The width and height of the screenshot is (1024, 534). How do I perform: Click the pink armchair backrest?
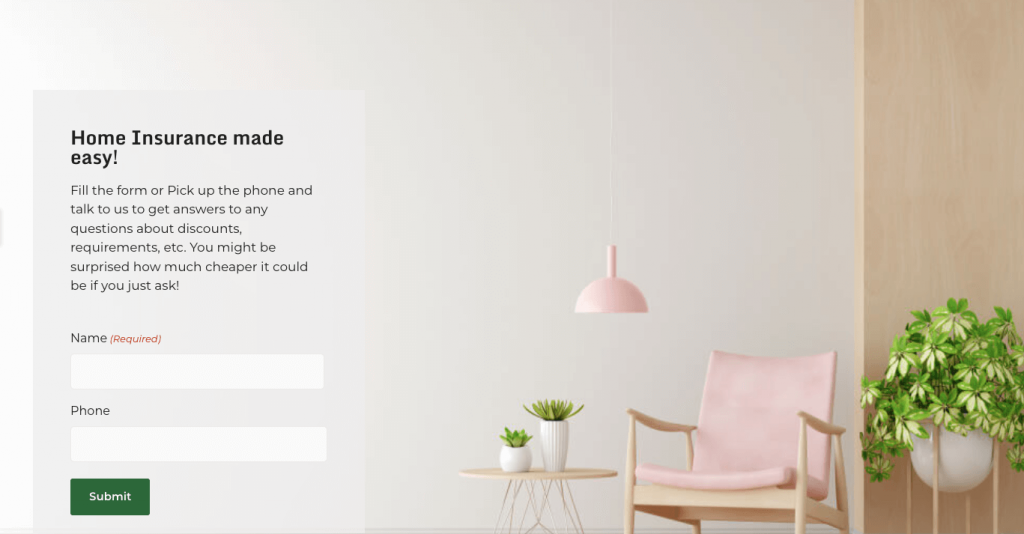coord(764,408)
